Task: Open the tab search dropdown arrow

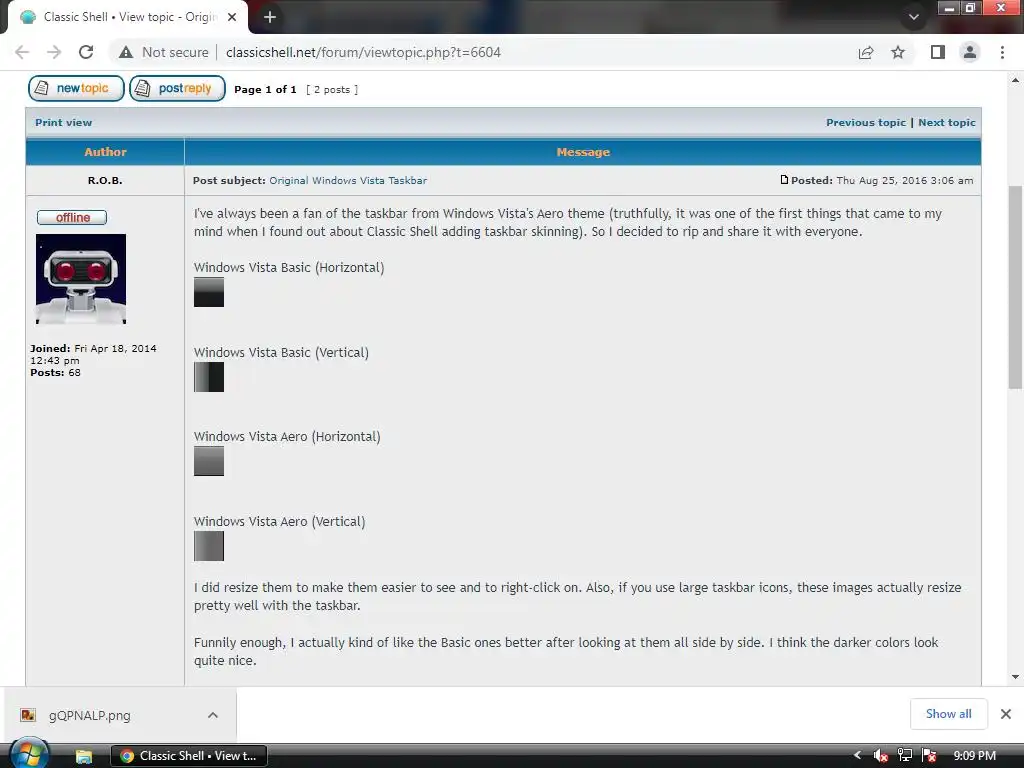Action: point(914,17)
